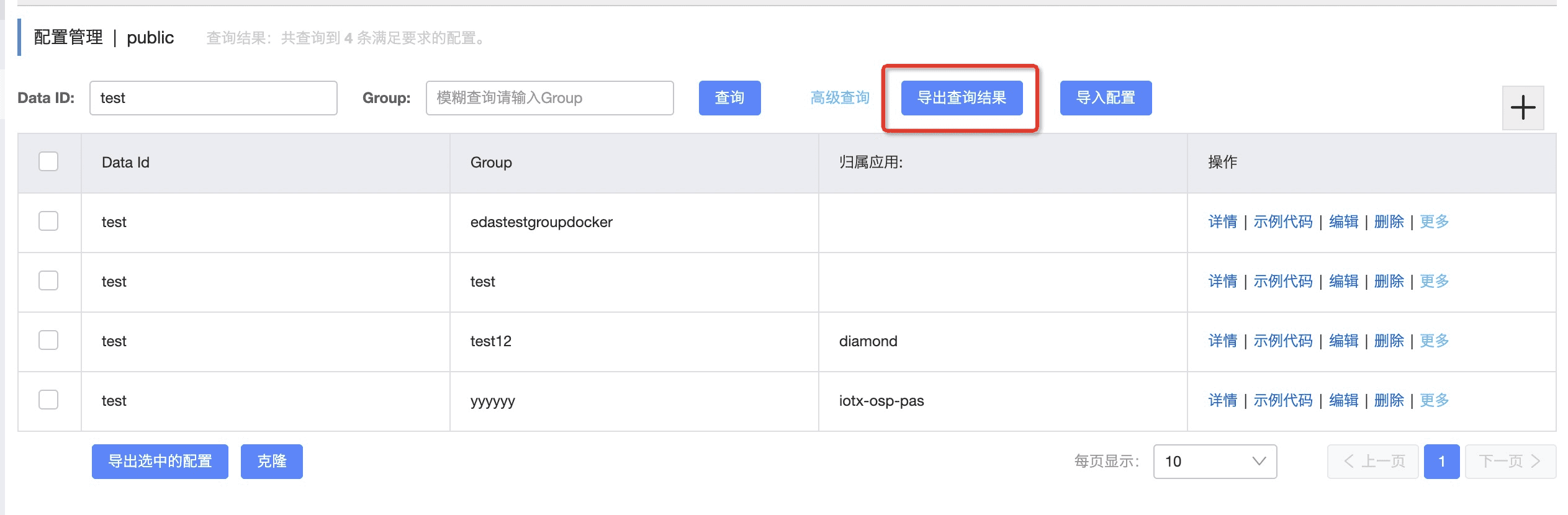
Task: Check the box for edastestgroupdocker row
Action: [48, 221]
